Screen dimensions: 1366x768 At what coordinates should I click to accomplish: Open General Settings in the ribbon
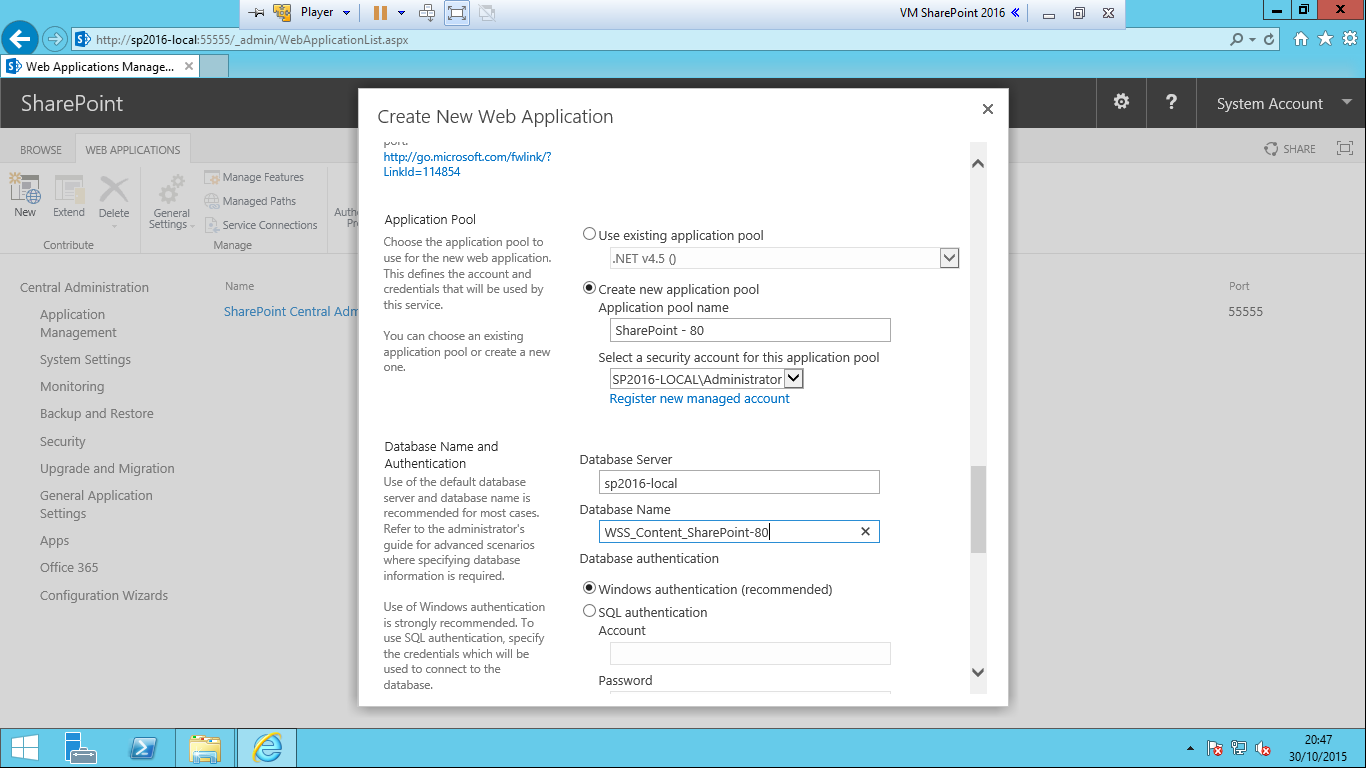point(171,202)
